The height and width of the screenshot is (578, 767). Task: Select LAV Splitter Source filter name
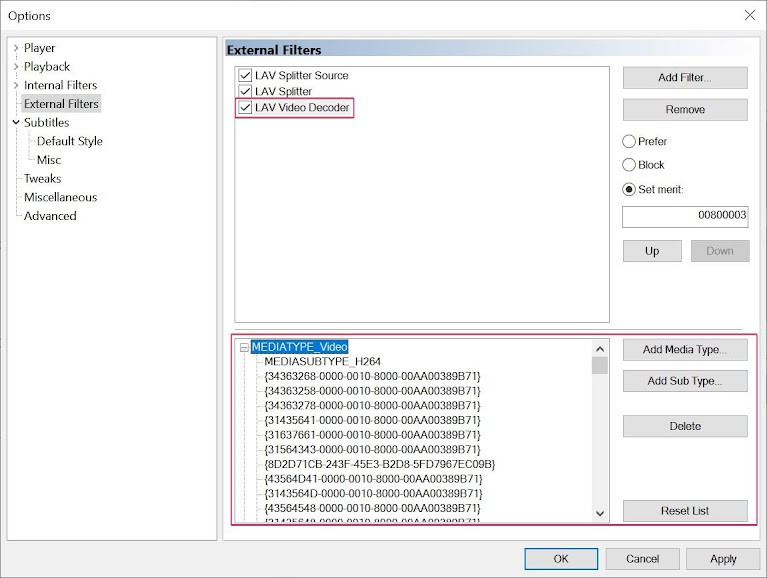pyautogui.click(x=301, y=76)
